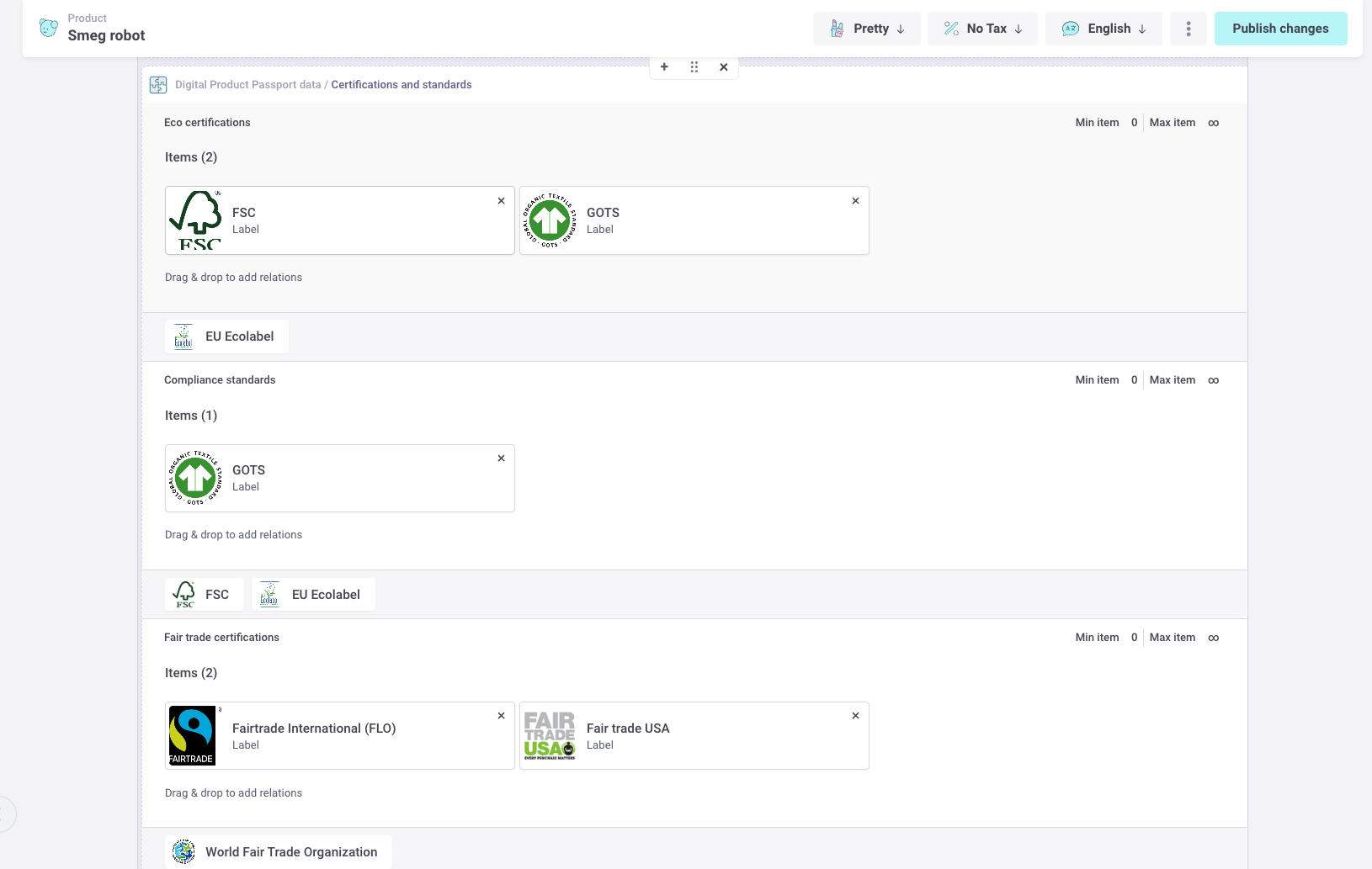Add EU Ecolabel suggestion to Eco certifications
1372x869 pixels.
226,336
